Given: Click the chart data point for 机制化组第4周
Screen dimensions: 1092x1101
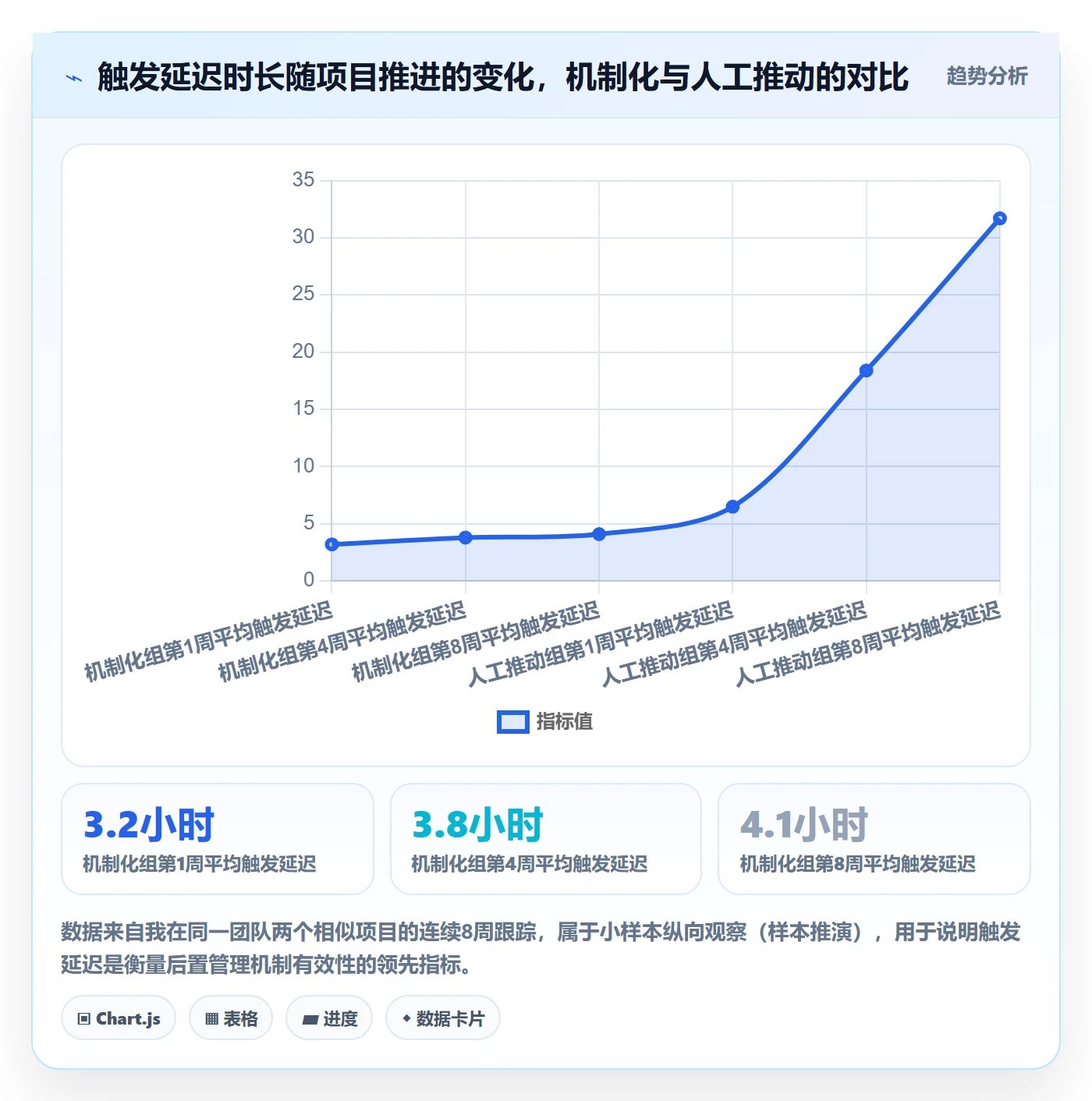Looking at the screenshot, I should point(466,537).
